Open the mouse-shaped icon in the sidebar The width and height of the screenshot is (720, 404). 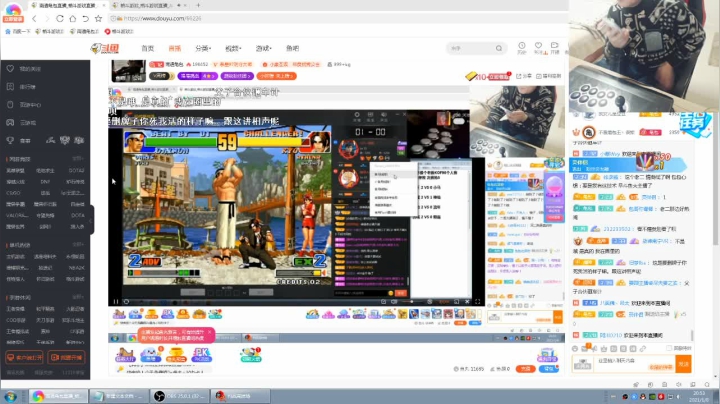(10, 105)
